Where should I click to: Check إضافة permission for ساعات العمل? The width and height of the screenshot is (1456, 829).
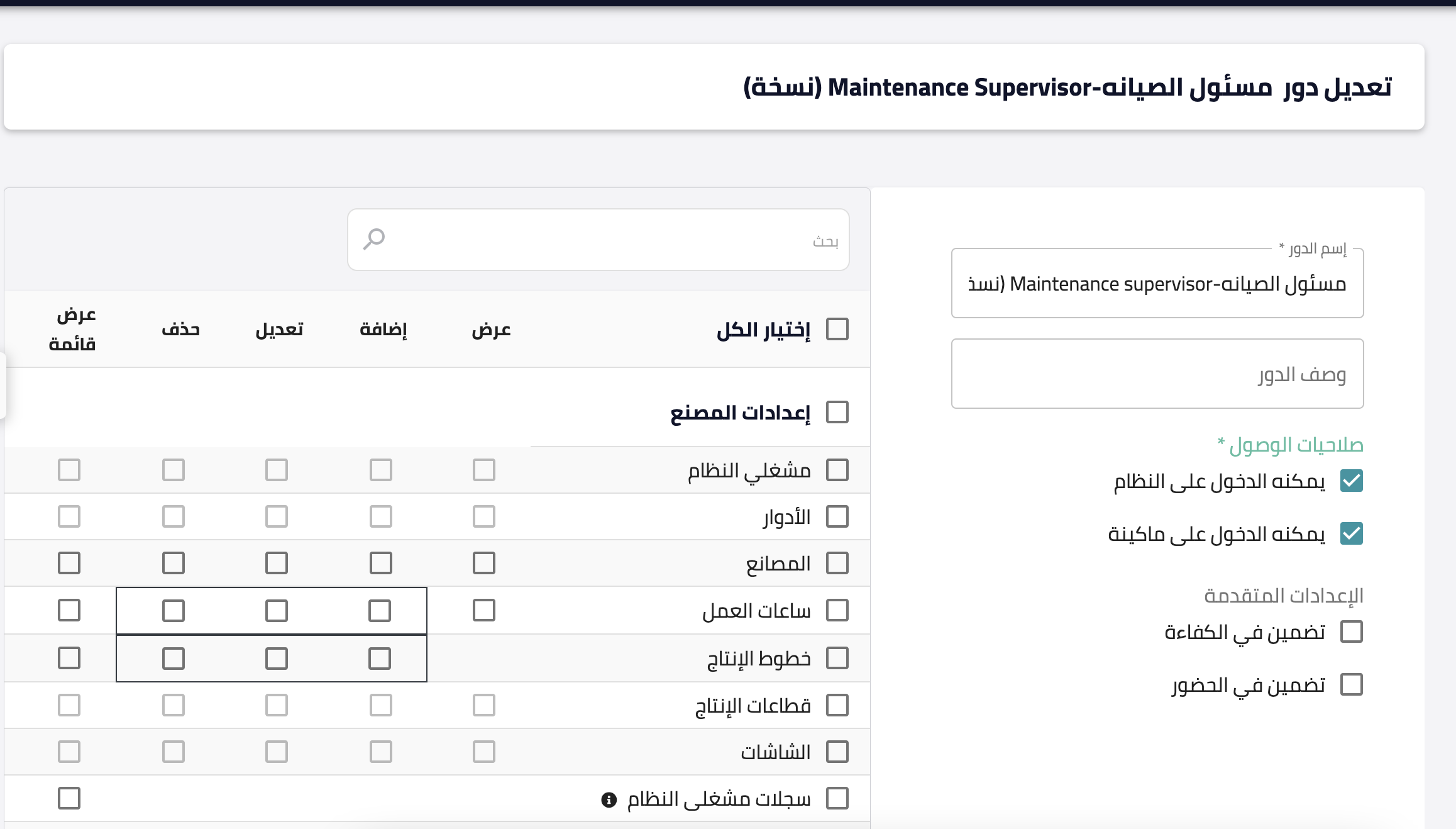click(x=380, y=610)
